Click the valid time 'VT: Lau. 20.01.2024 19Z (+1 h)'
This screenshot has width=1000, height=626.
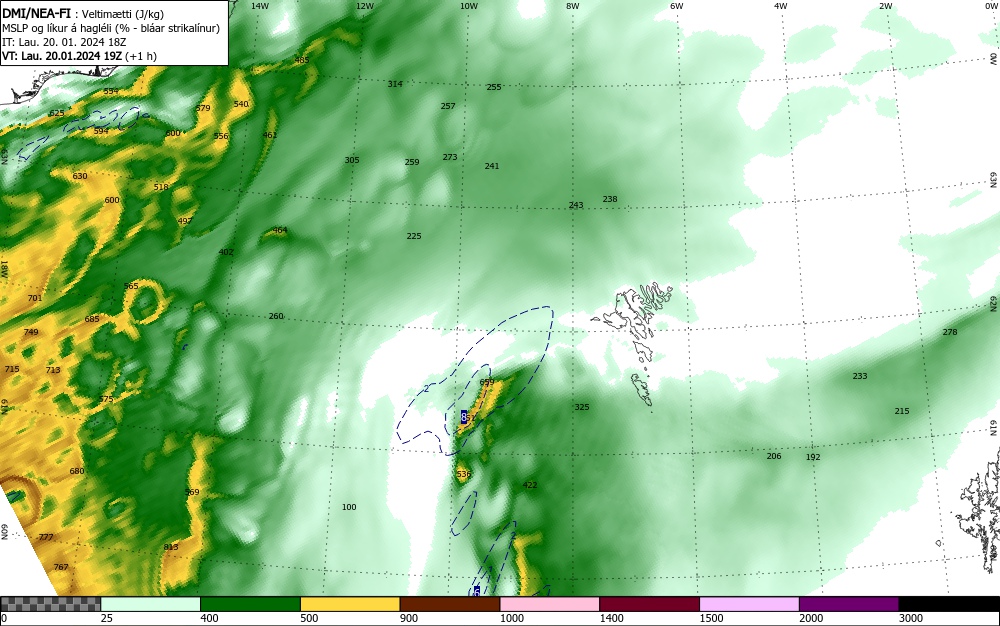[x=79, y=56]
